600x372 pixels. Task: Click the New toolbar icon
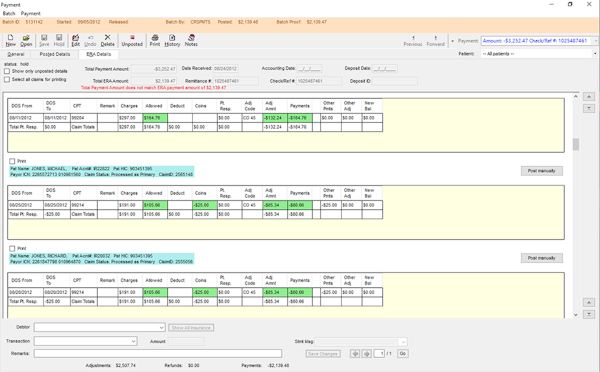pos(11,40)
